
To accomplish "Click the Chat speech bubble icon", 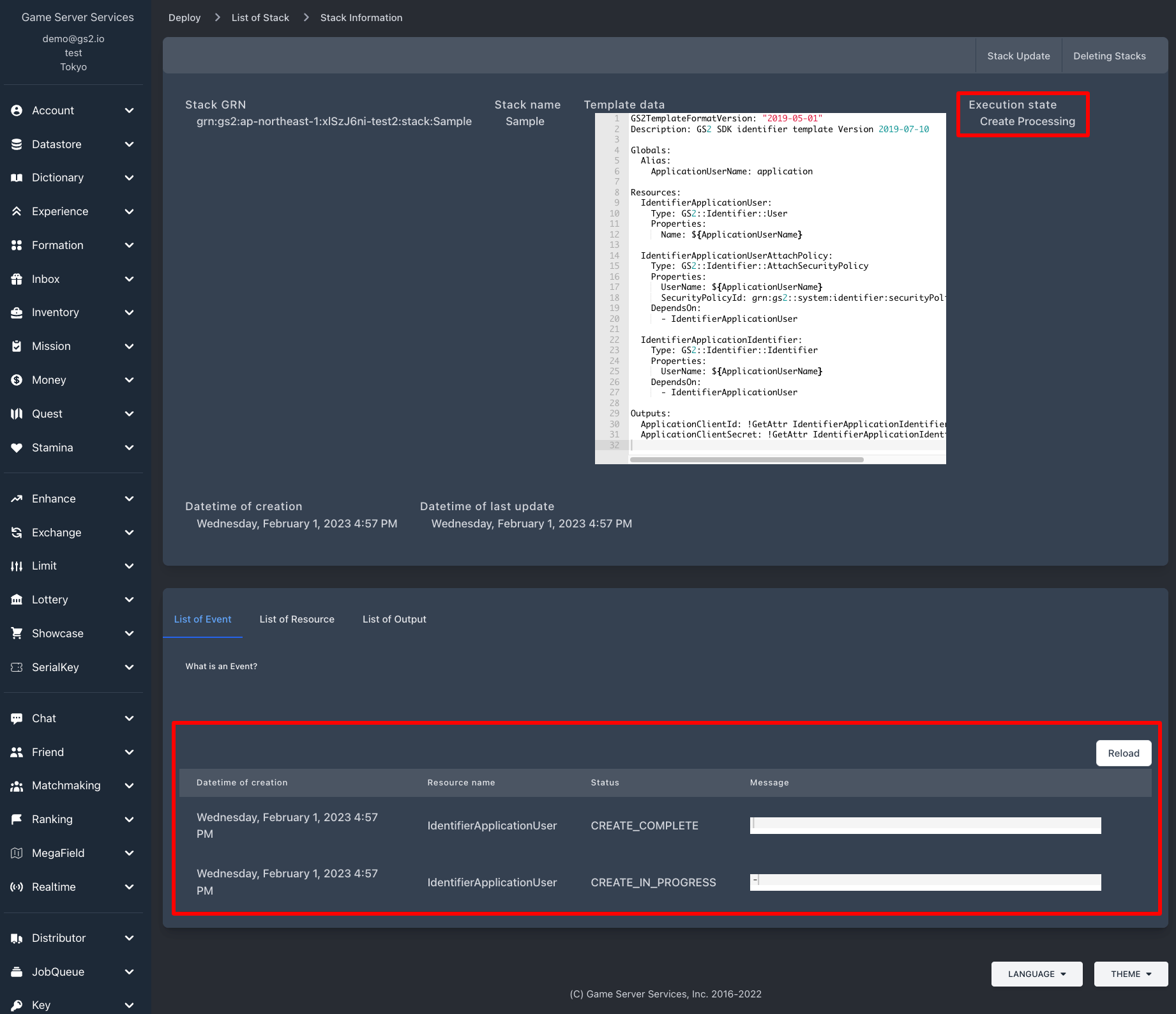I will point(17,718).
